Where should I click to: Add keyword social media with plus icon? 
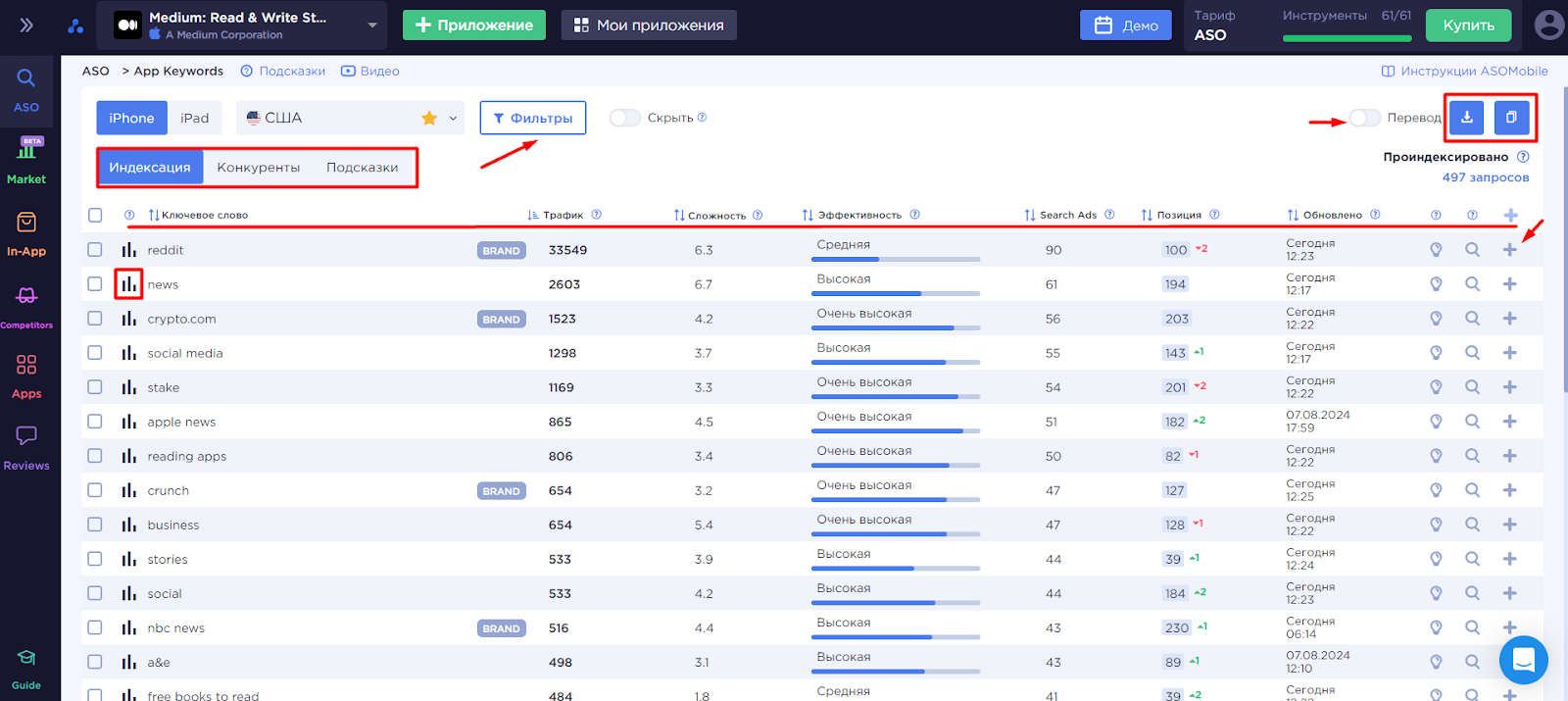click(1509, 353)
